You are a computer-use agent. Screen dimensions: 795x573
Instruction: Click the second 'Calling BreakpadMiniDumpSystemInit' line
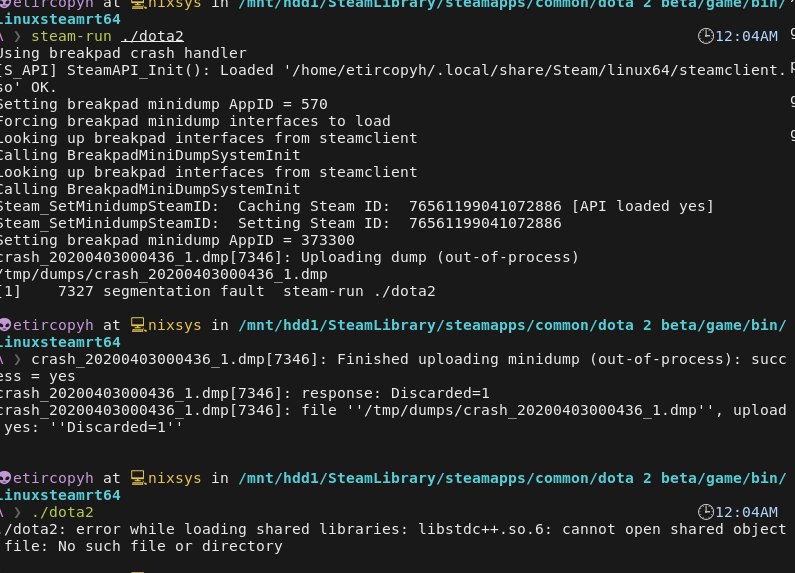pyautogui.click(x=150, y=190)
